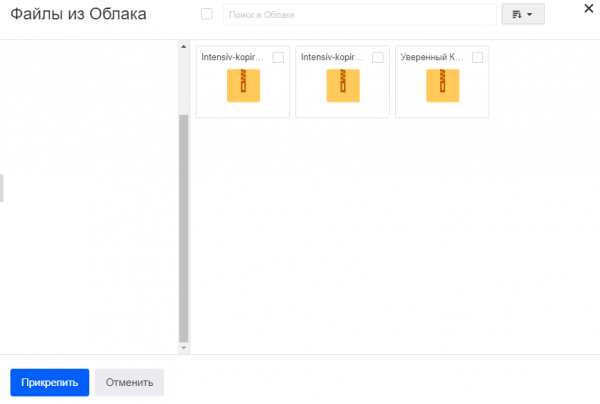This screenshot has height=404, width=600.
Task: Close the Файлы из Облака dialog
Action: [589, 8]
